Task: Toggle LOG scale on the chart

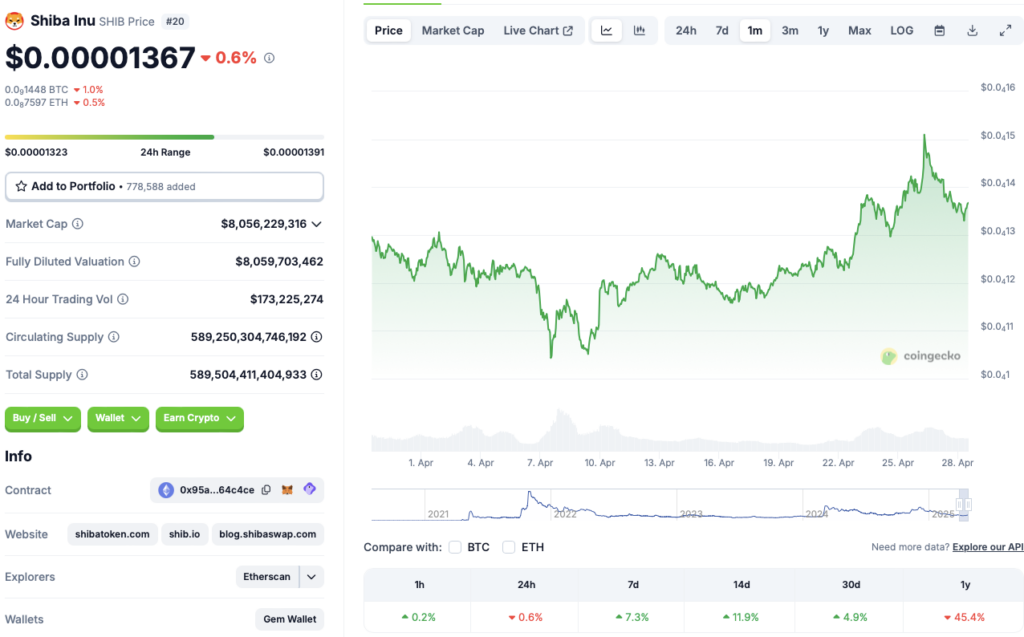Action: (902, 31)
